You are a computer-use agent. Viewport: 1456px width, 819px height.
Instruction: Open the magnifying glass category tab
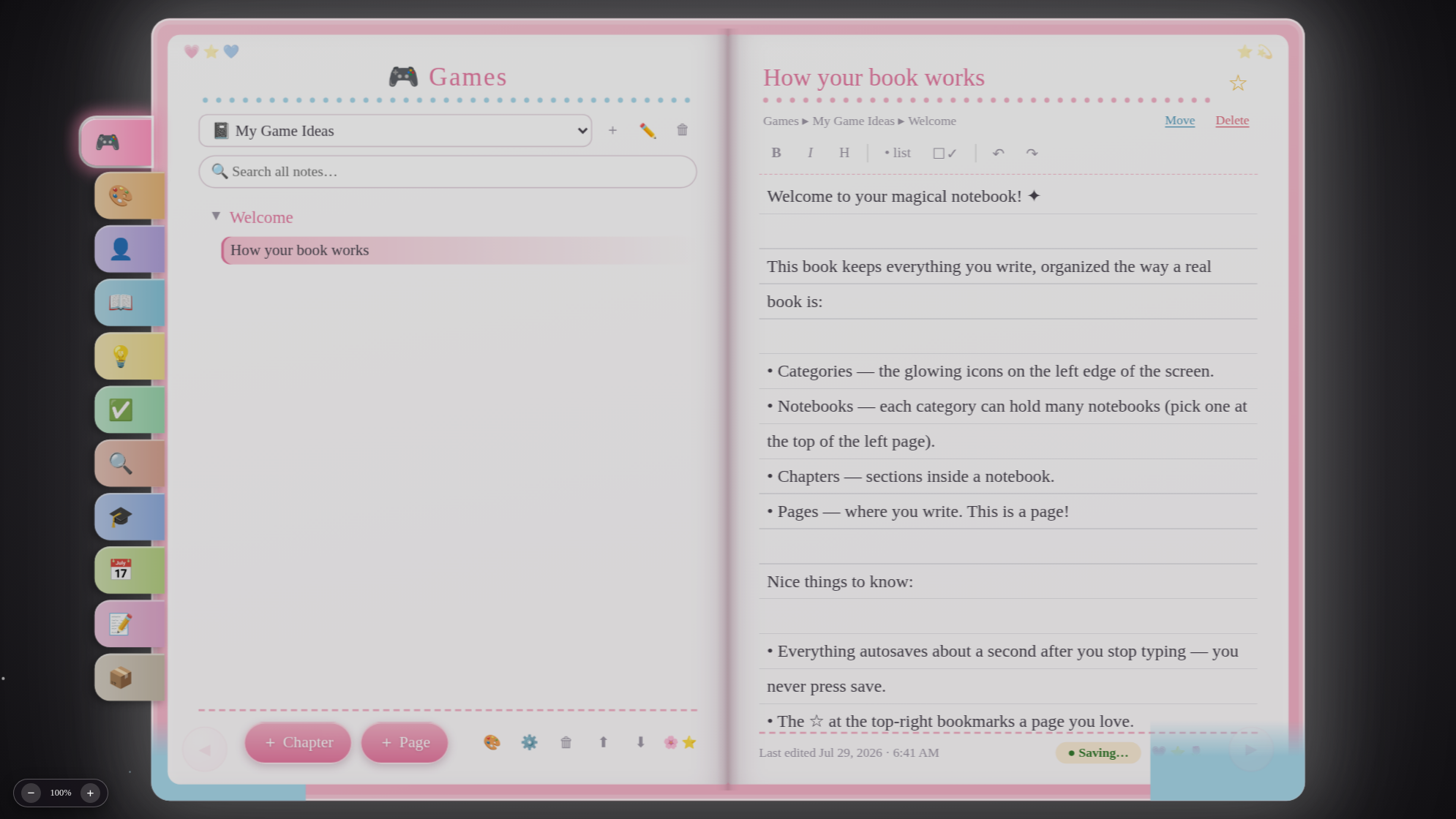130,463
